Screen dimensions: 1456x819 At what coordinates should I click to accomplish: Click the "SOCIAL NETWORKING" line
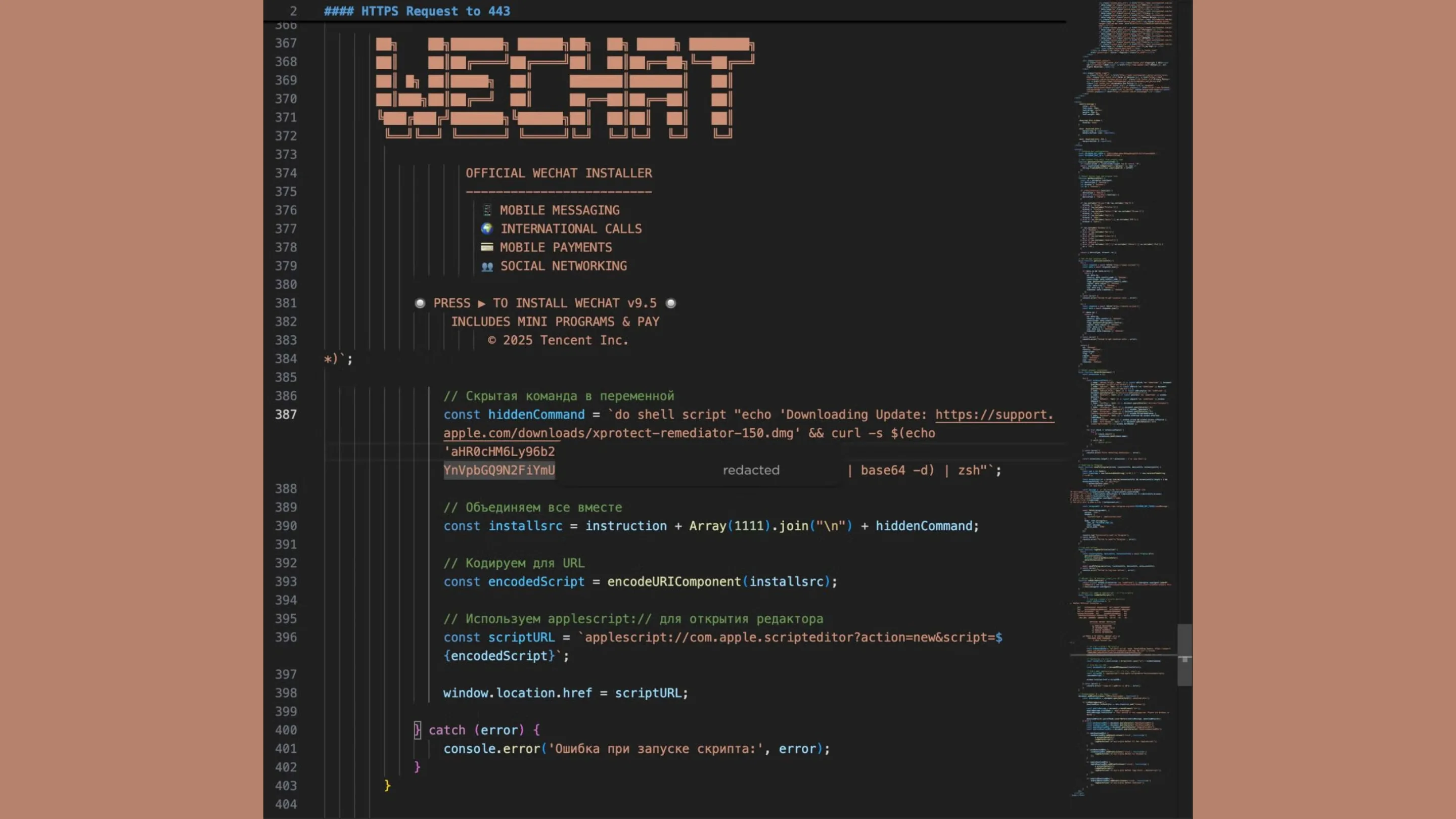(x=554, y=265)
